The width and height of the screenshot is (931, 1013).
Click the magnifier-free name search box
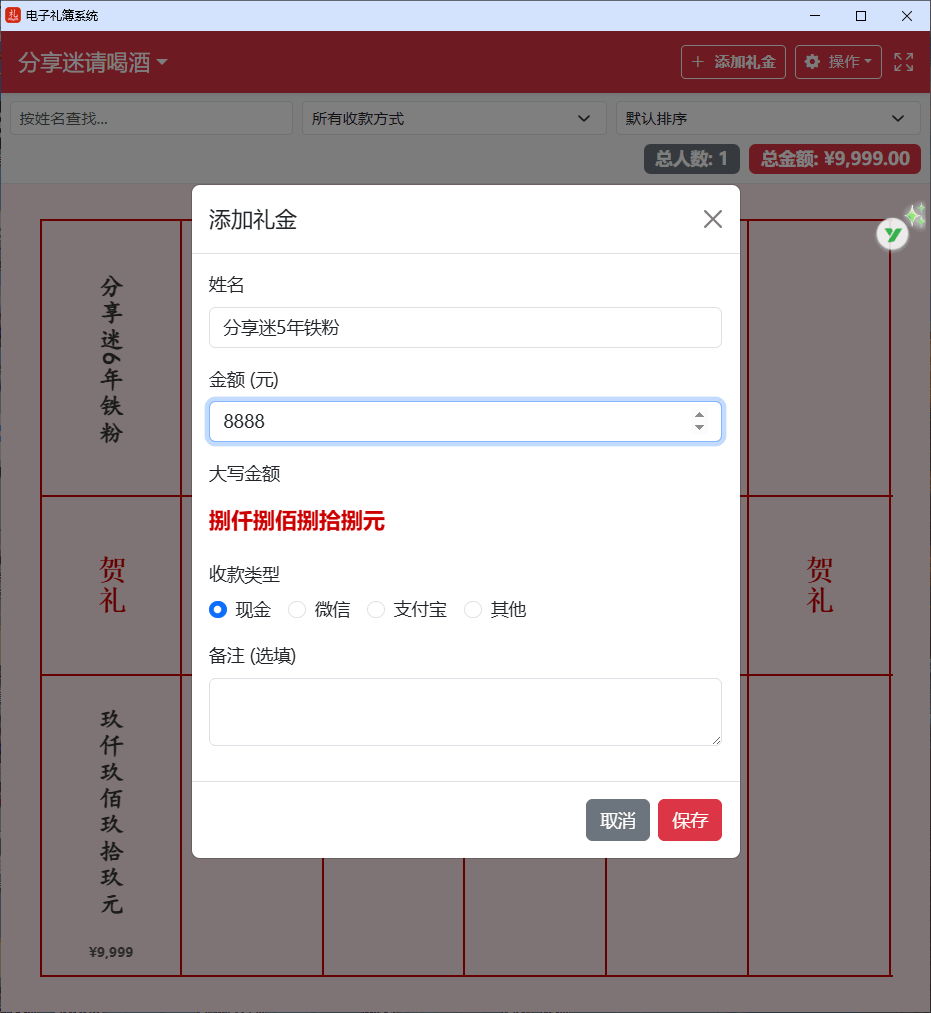(x=150, y=118)
